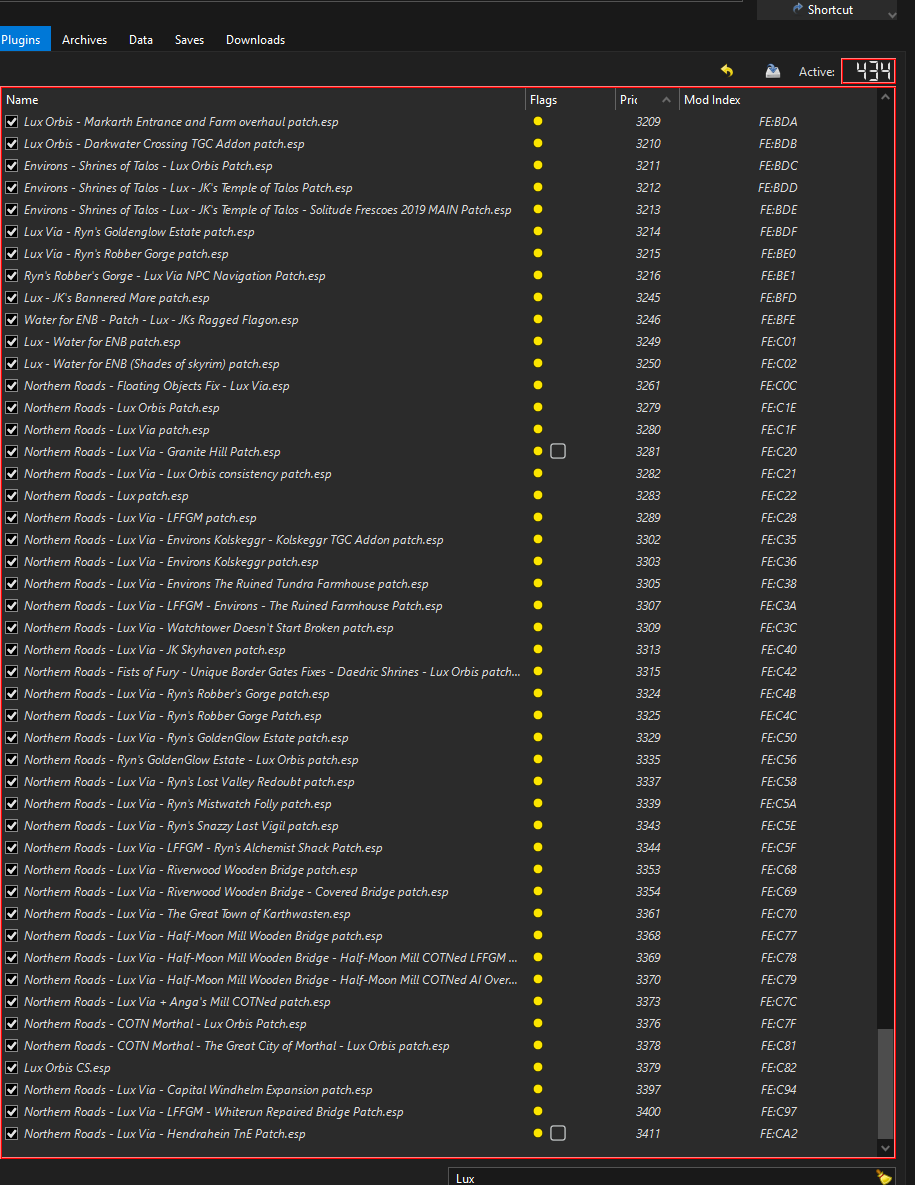
Task: Click yellow flag dot for Darkwater Crossing TGC Addon patch
Action: coord(538,143)
